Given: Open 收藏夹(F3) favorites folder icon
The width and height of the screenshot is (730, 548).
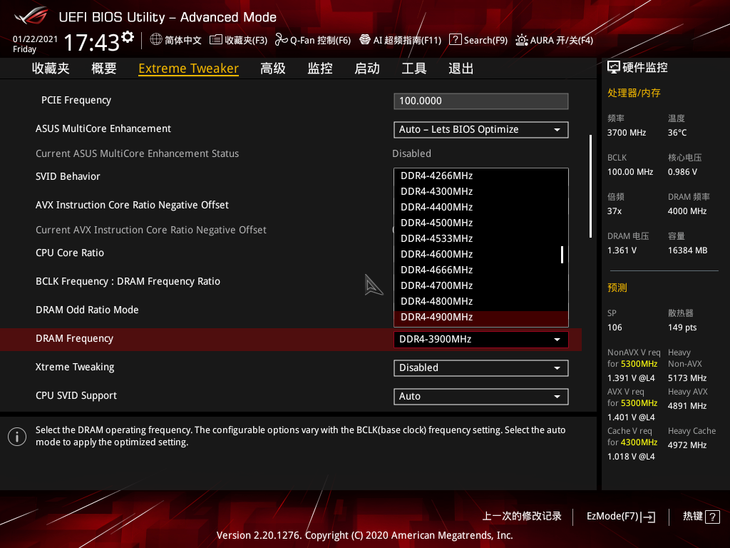Looking at the screenshot, I should [216, 40].
